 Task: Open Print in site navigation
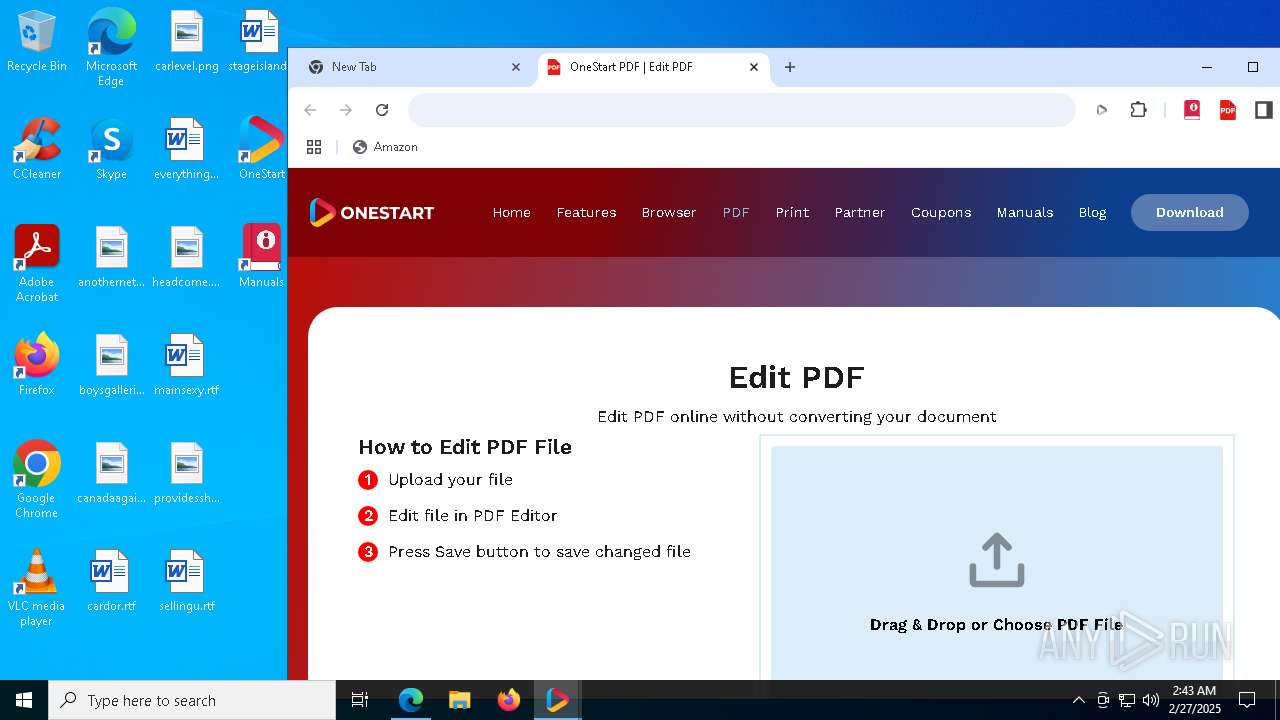click(x=792, y=212)
